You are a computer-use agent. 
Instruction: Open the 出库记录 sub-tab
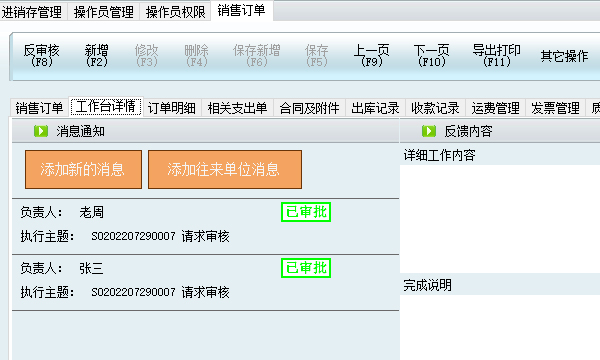pyautogui.click(x=375, y=108)
